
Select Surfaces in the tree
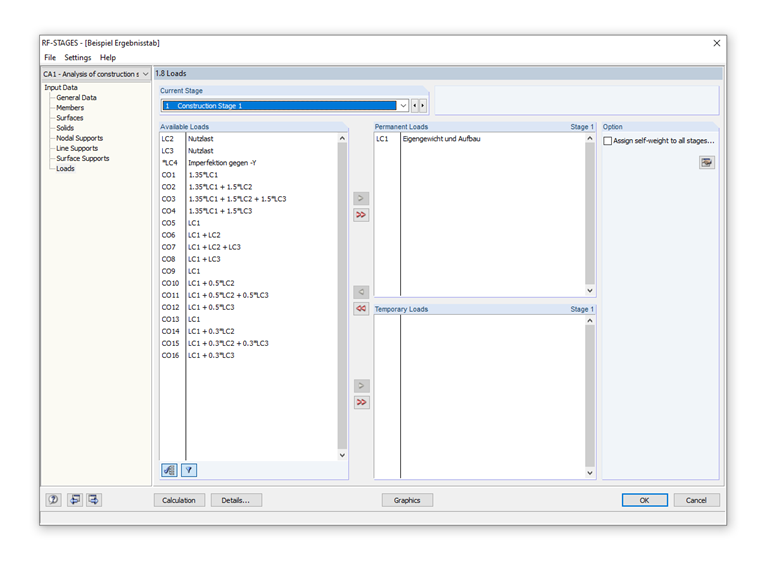tap(70, 118)
